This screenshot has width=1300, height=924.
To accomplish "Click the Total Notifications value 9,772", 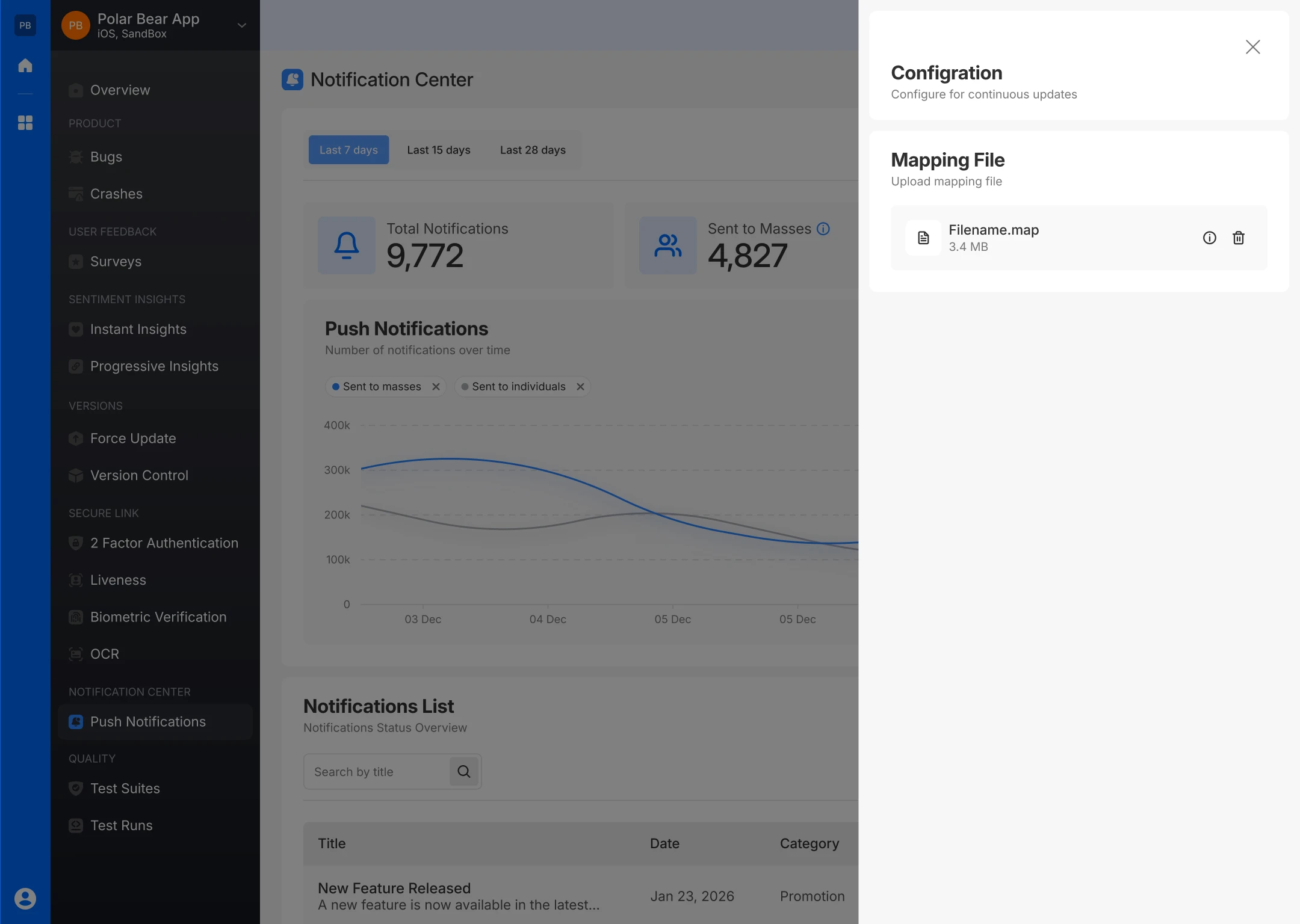I will 425,256.
